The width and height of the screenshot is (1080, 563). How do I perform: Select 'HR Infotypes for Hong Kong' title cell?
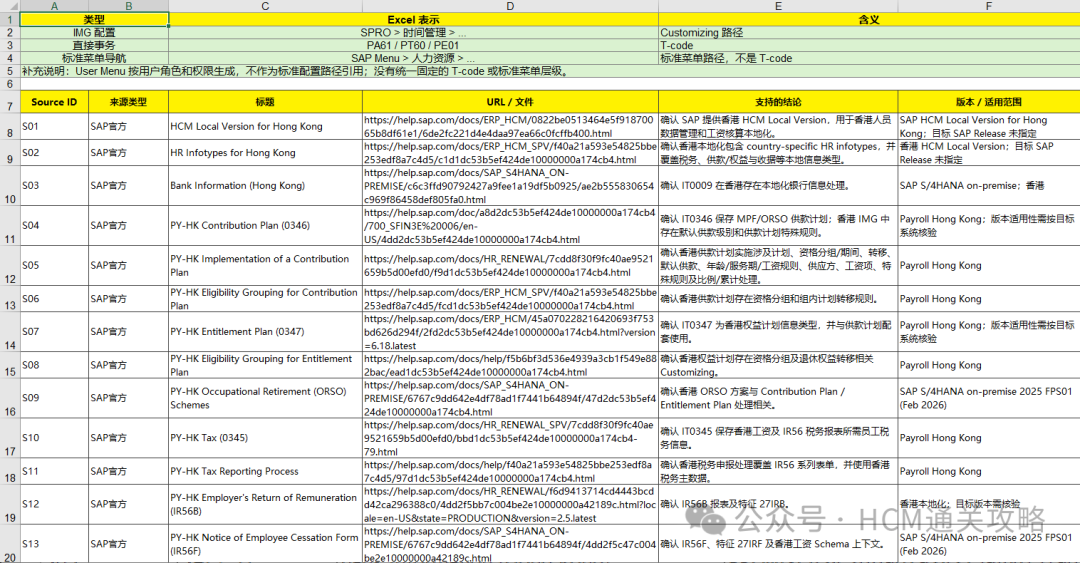pyautogui.click(x=265, y=153)
